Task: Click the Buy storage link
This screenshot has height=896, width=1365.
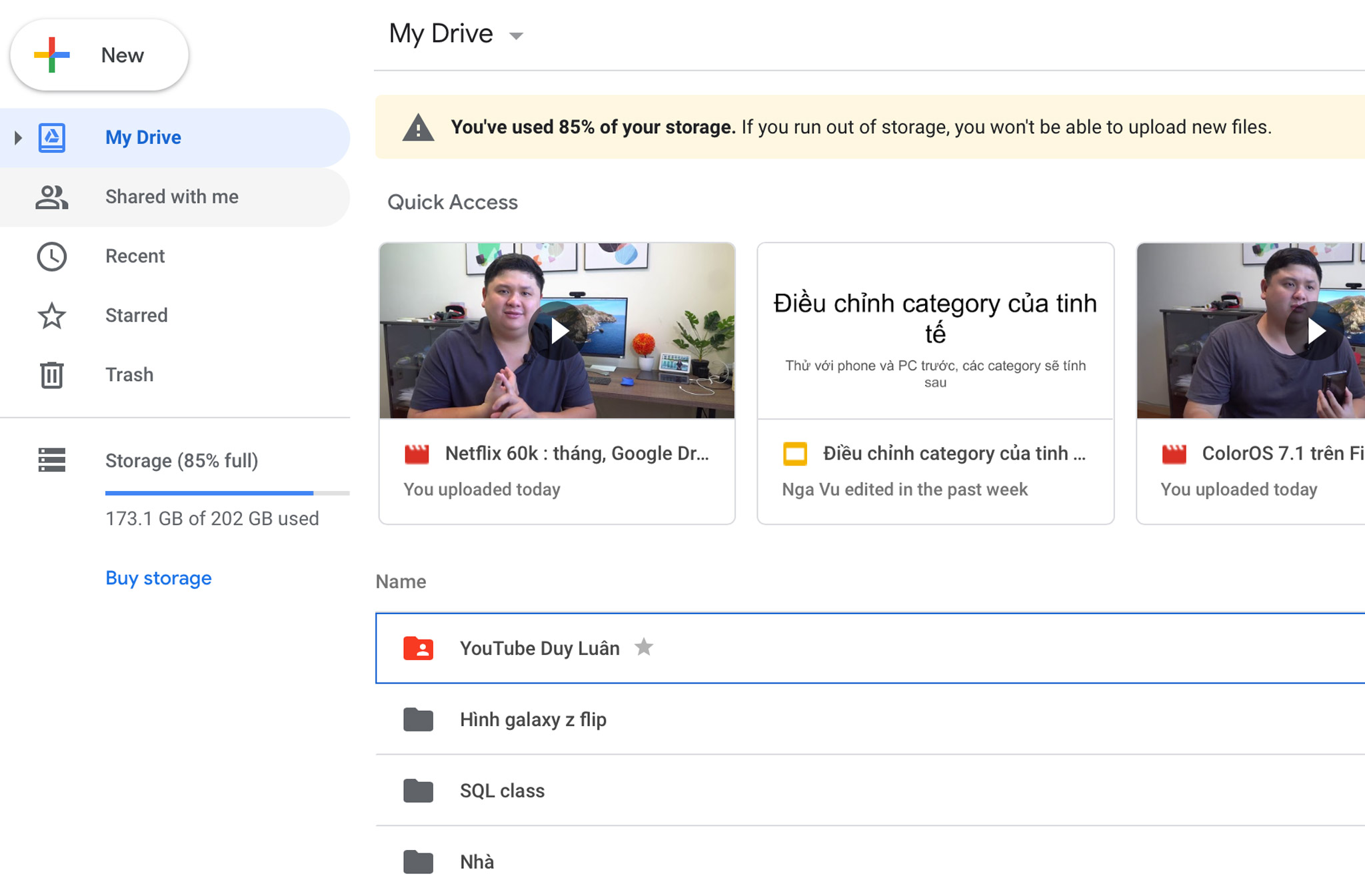Action: pyautogui.click(x=159, y=578)
